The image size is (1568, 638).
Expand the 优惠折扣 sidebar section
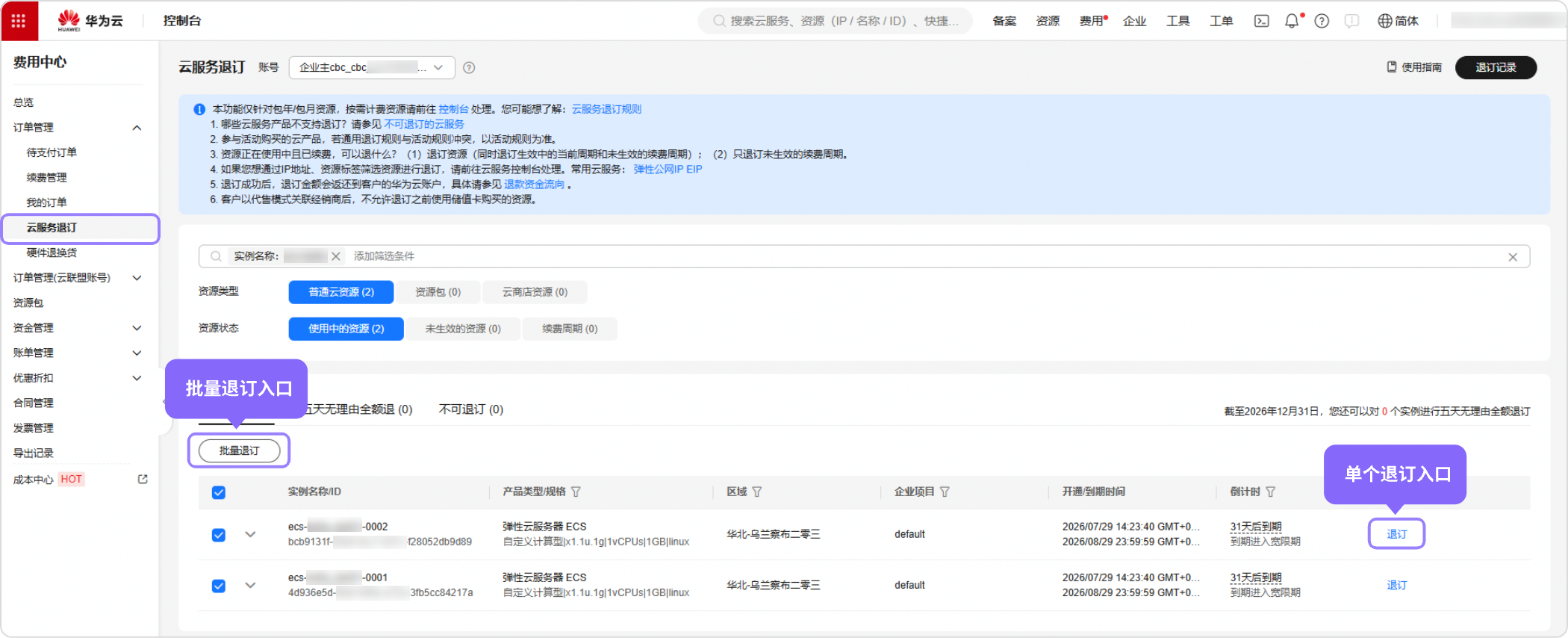[137, 378]
